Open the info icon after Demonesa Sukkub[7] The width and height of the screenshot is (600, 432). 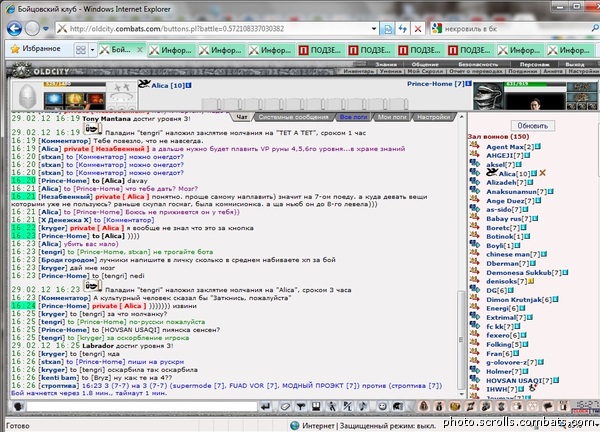[x=565, y=272]
